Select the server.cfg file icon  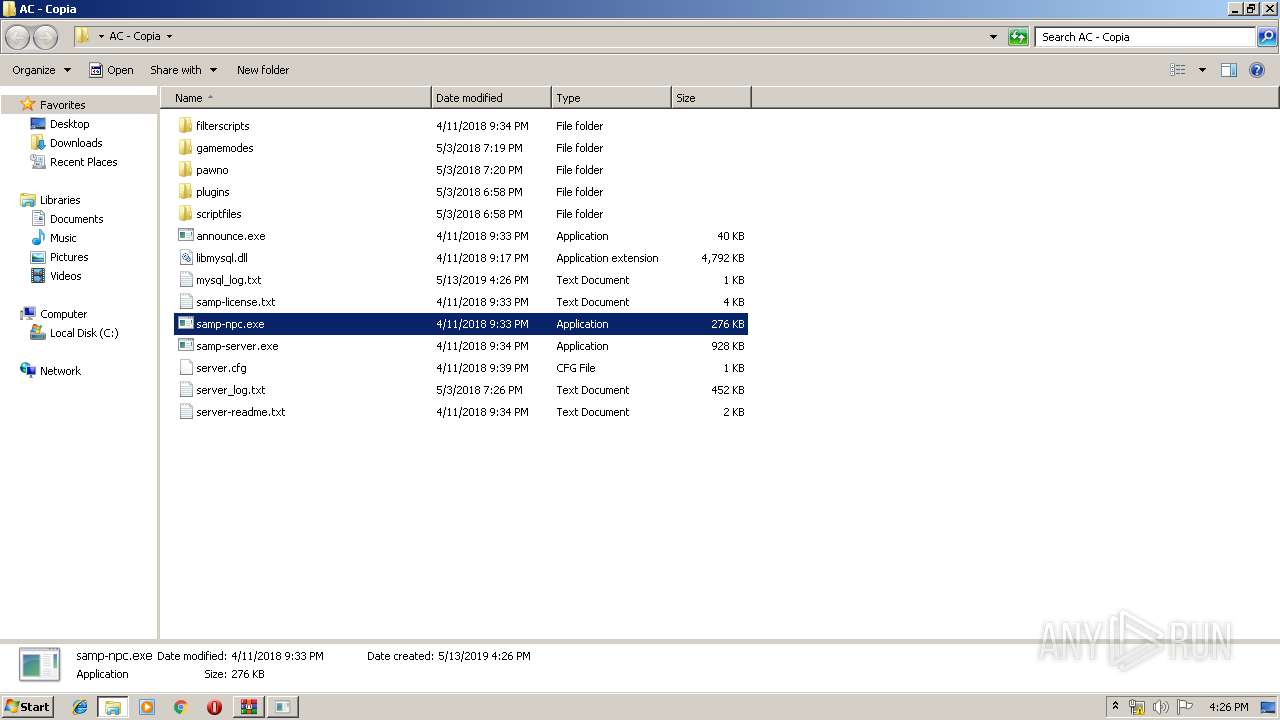click(x=185, y=368)
